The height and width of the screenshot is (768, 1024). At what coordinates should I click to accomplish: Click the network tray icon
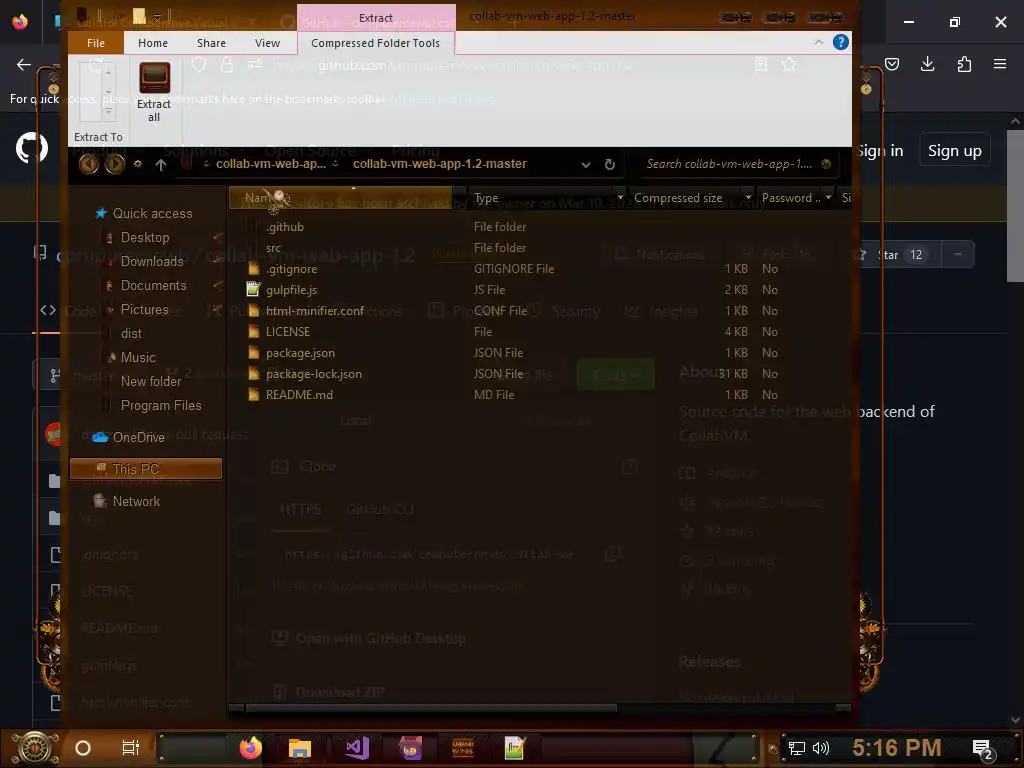(797, 748)
